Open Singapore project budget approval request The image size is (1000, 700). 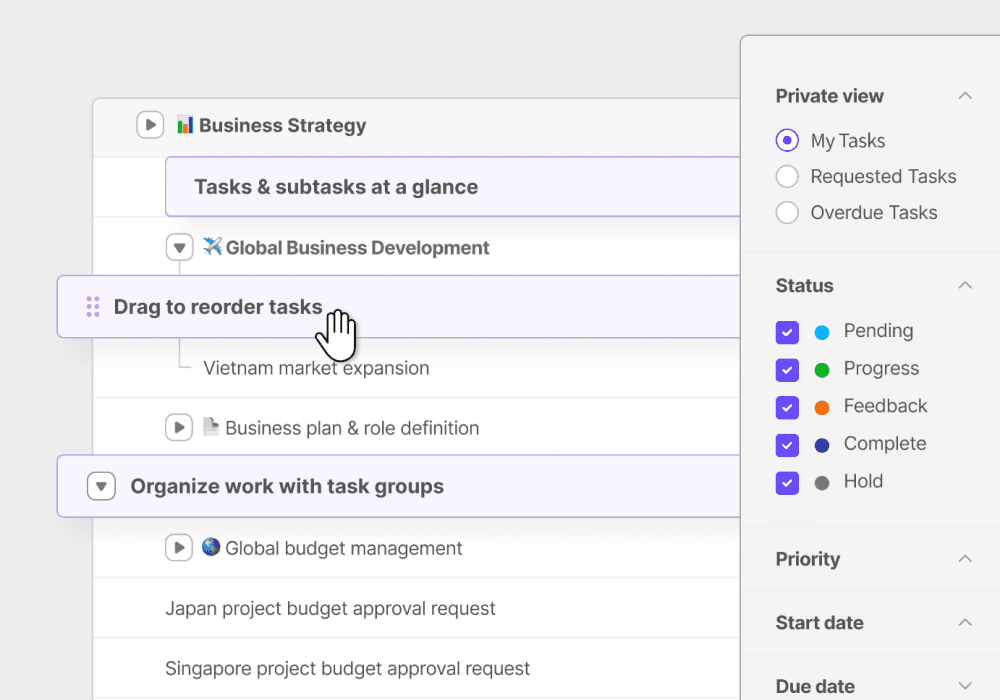point(348,668)
